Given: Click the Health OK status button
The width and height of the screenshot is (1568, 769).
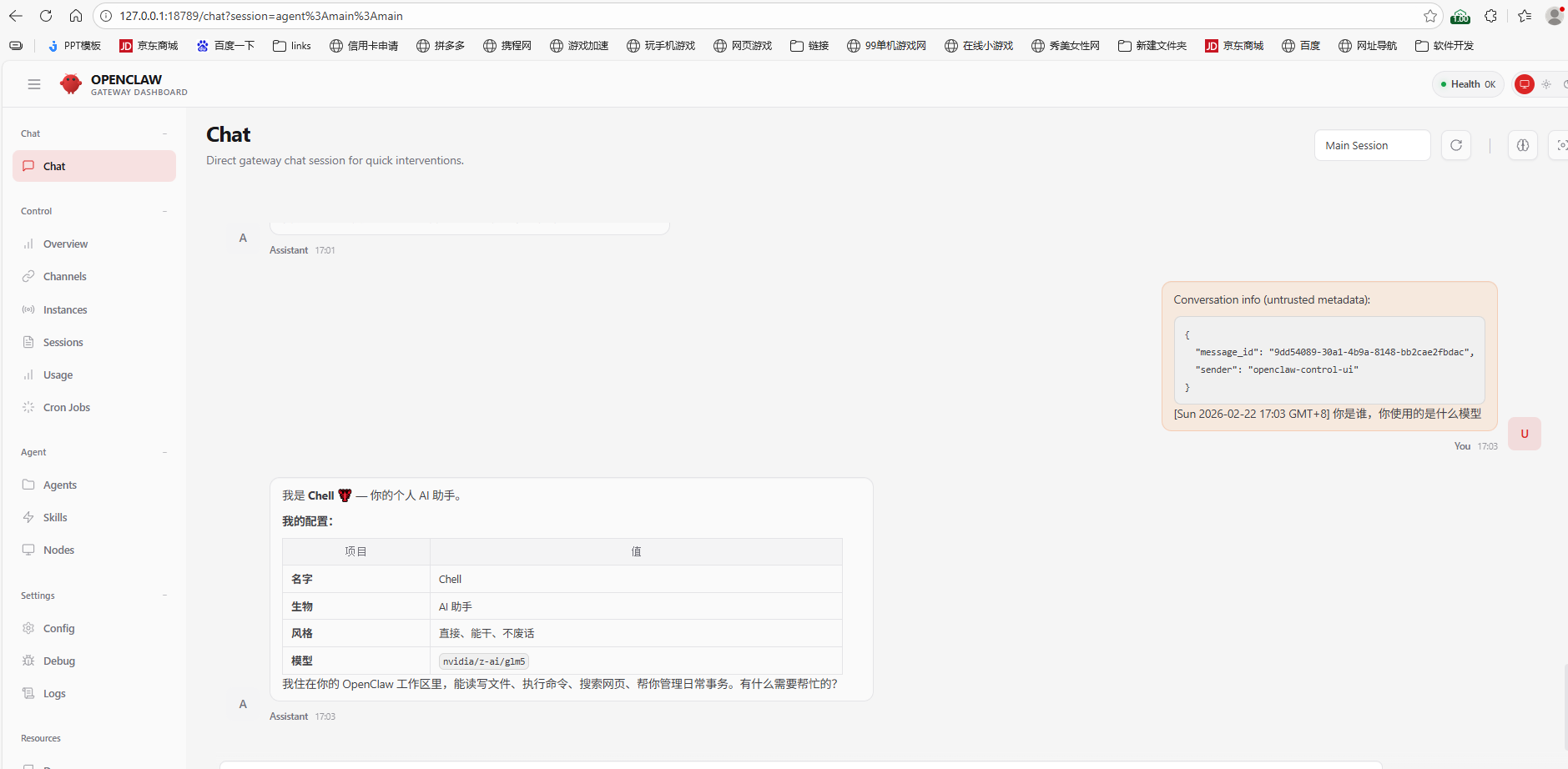Looking at the screenshot, I should [x=1467, y=83].
